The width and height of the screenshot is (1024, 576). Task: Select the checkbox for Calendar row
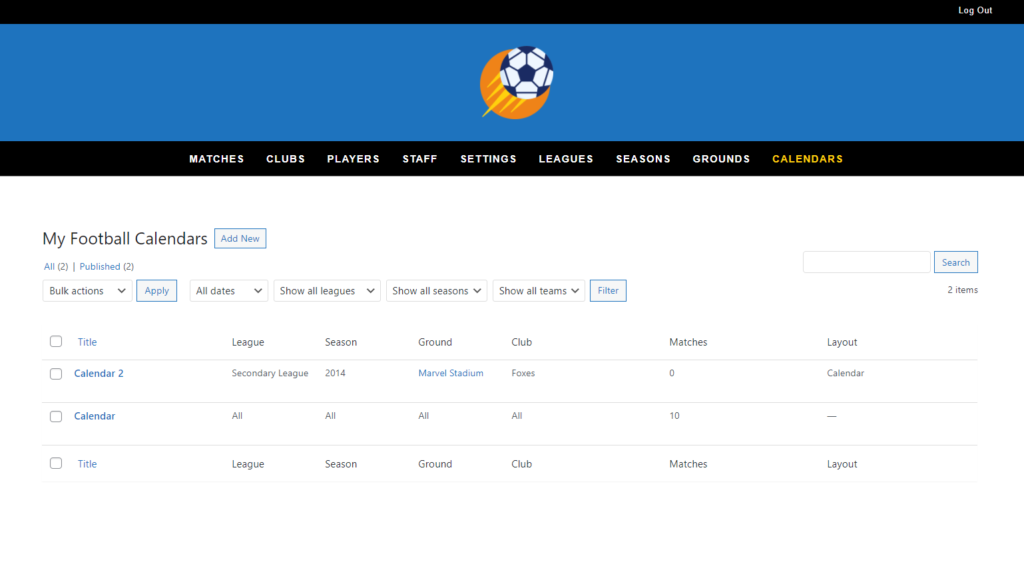(56, 416)
